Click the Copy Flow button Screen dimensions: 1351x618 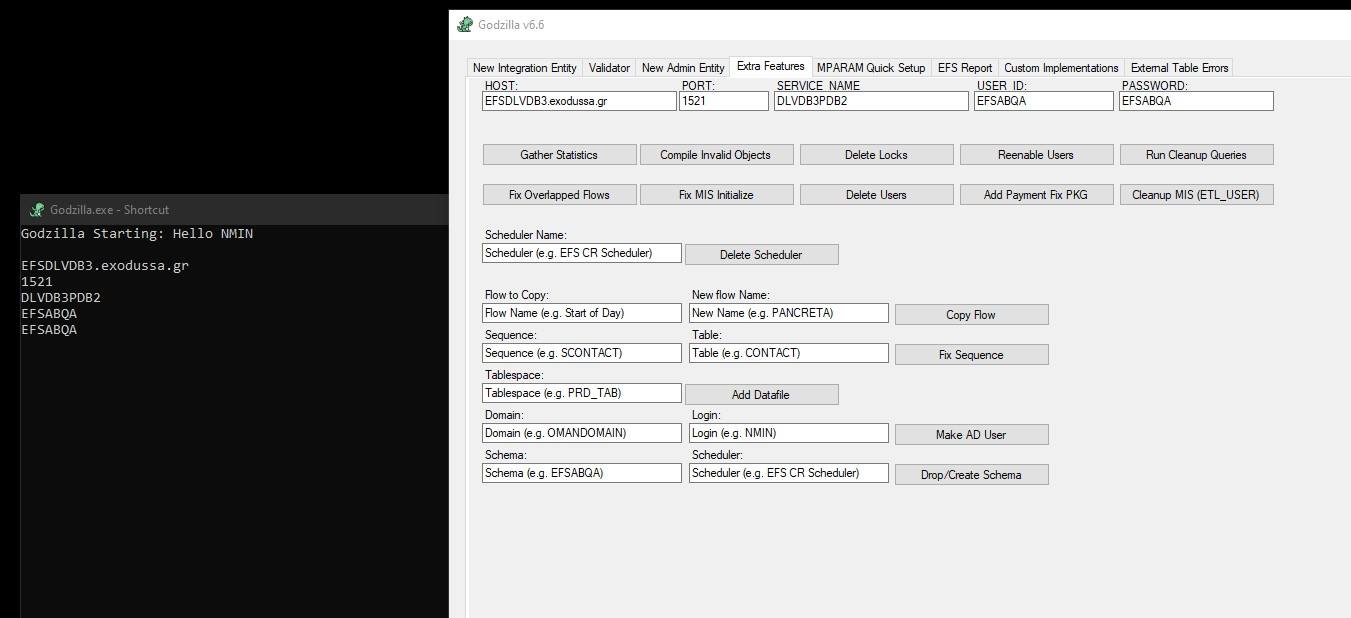click(970, 315)
